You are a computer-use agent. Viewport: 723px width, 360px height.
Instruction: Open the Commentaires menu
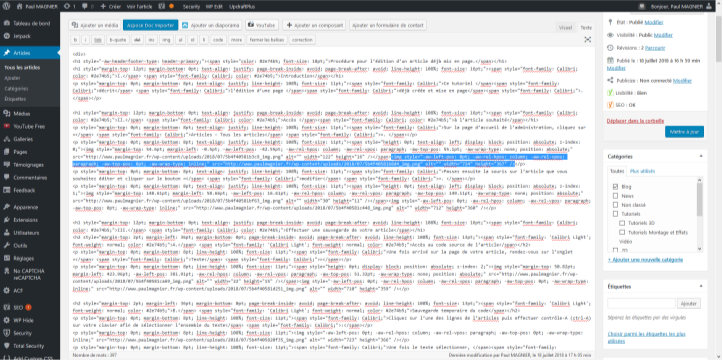30,177
